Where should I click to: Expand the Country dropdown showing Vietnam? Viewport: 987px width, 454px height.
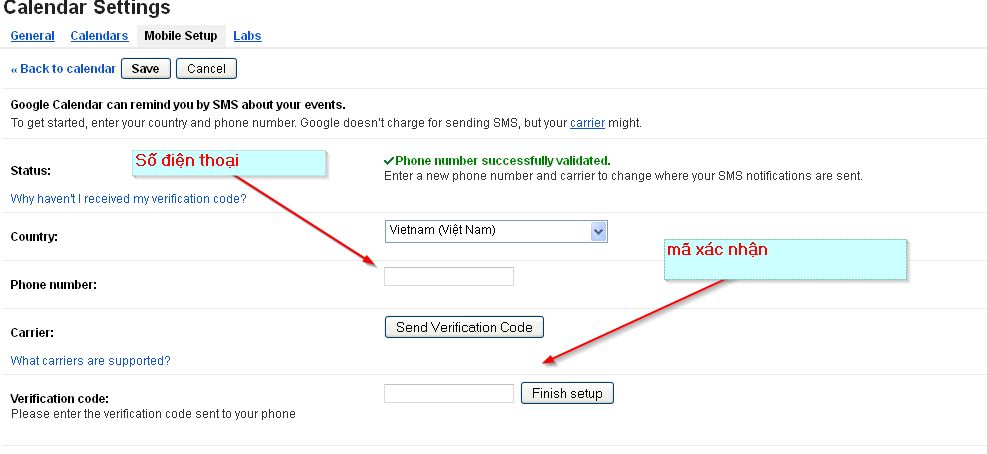click(496, 231)
